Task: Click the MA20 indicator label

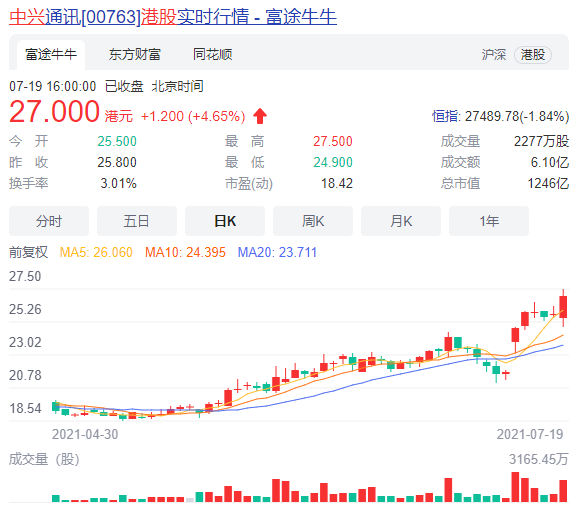Action: click(x=277, y=252)
